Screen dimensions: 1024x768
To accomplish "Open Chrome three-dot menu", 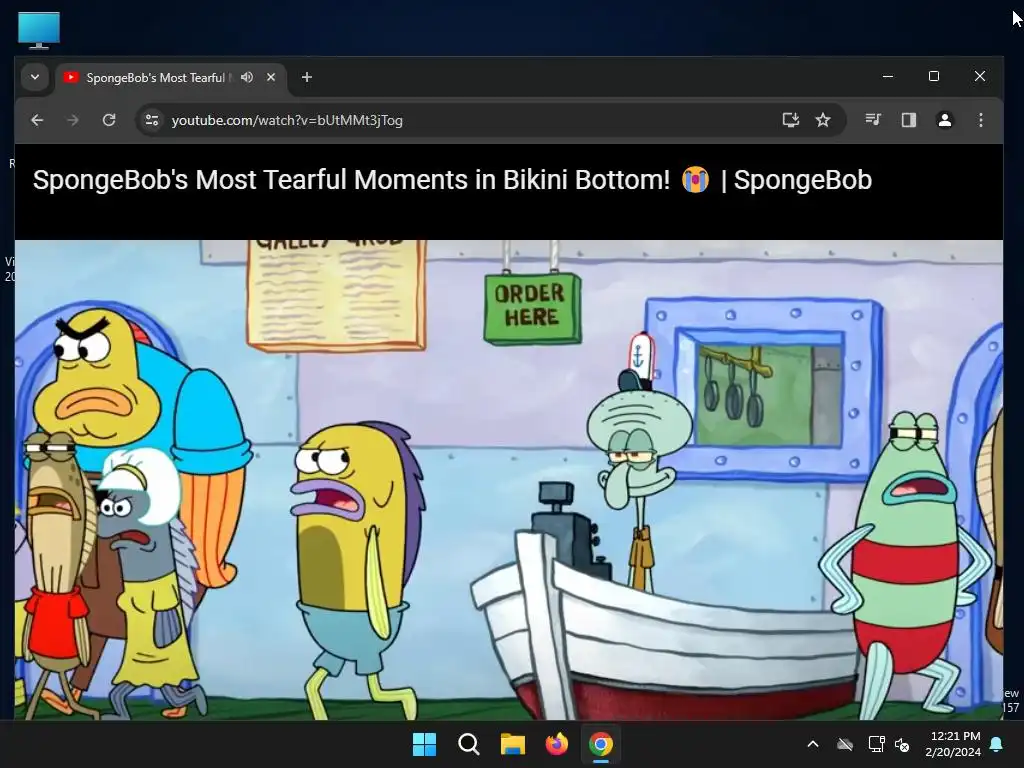I will 980,120.
